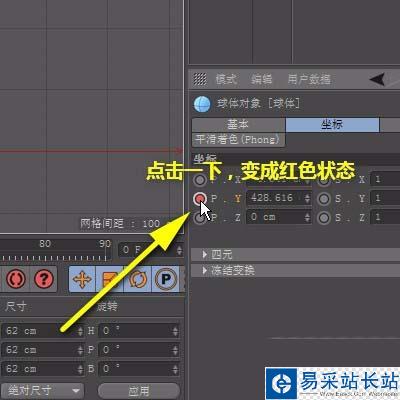Click the back arrow in attribute manager
The image size is (400, 400).
click(x=377, y=79)
